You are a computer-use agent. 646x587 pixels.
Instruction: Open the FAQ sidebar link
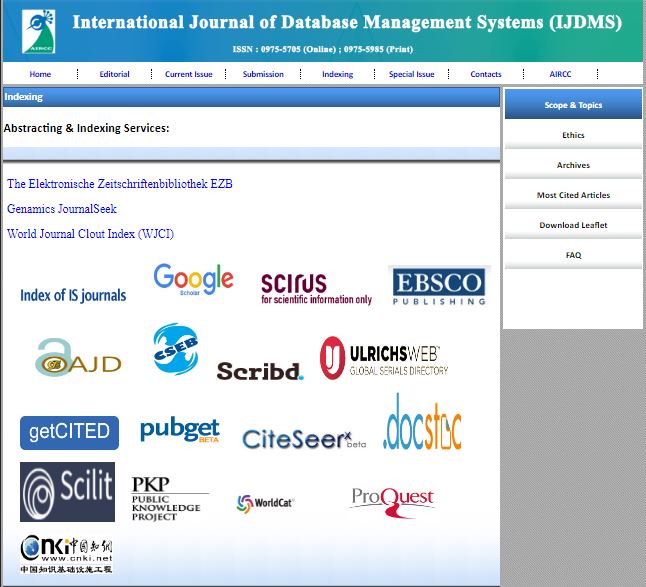573,255
